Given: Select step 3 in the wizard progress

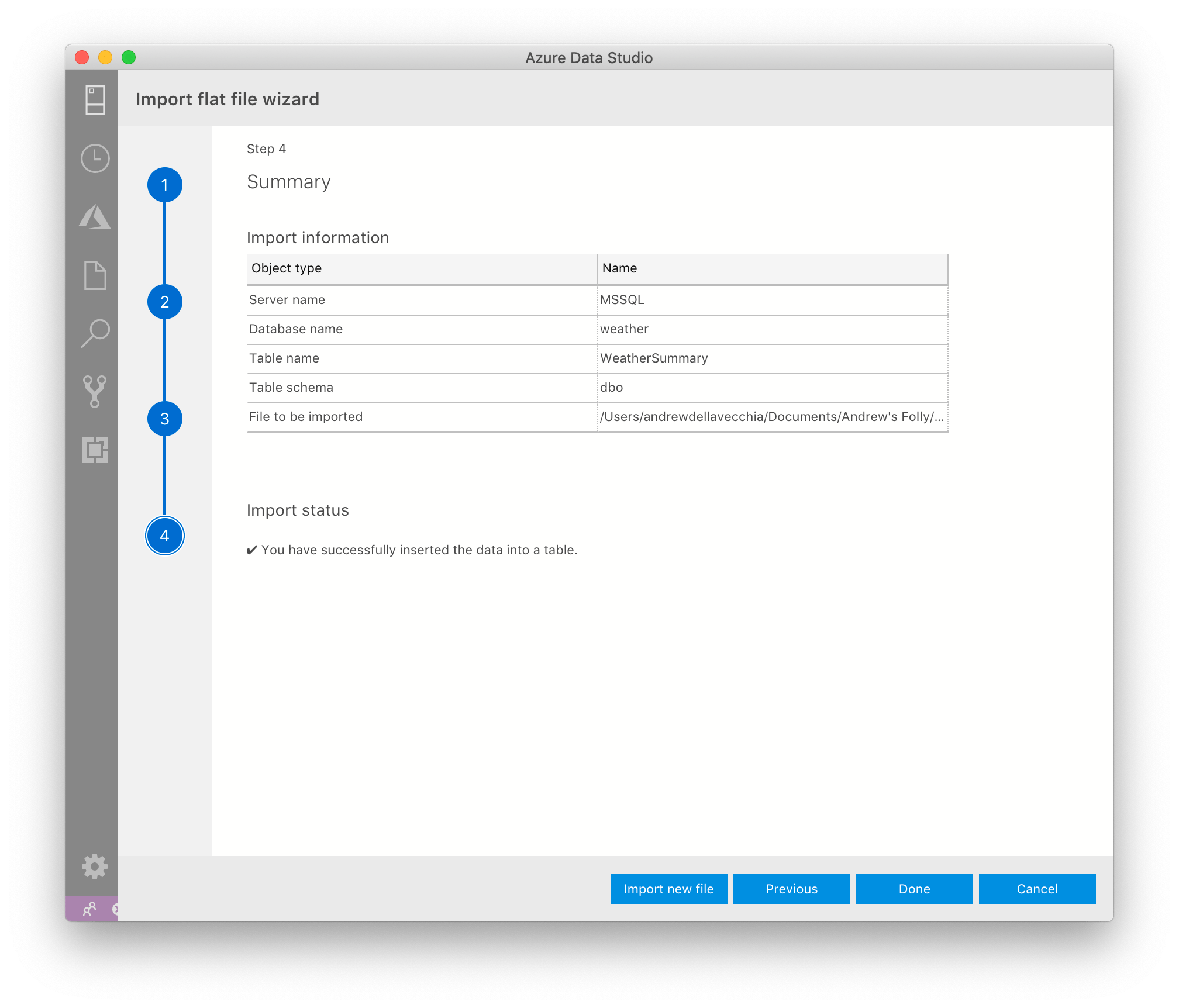Looking at the screenshot, I should click(x=166, y=418).
